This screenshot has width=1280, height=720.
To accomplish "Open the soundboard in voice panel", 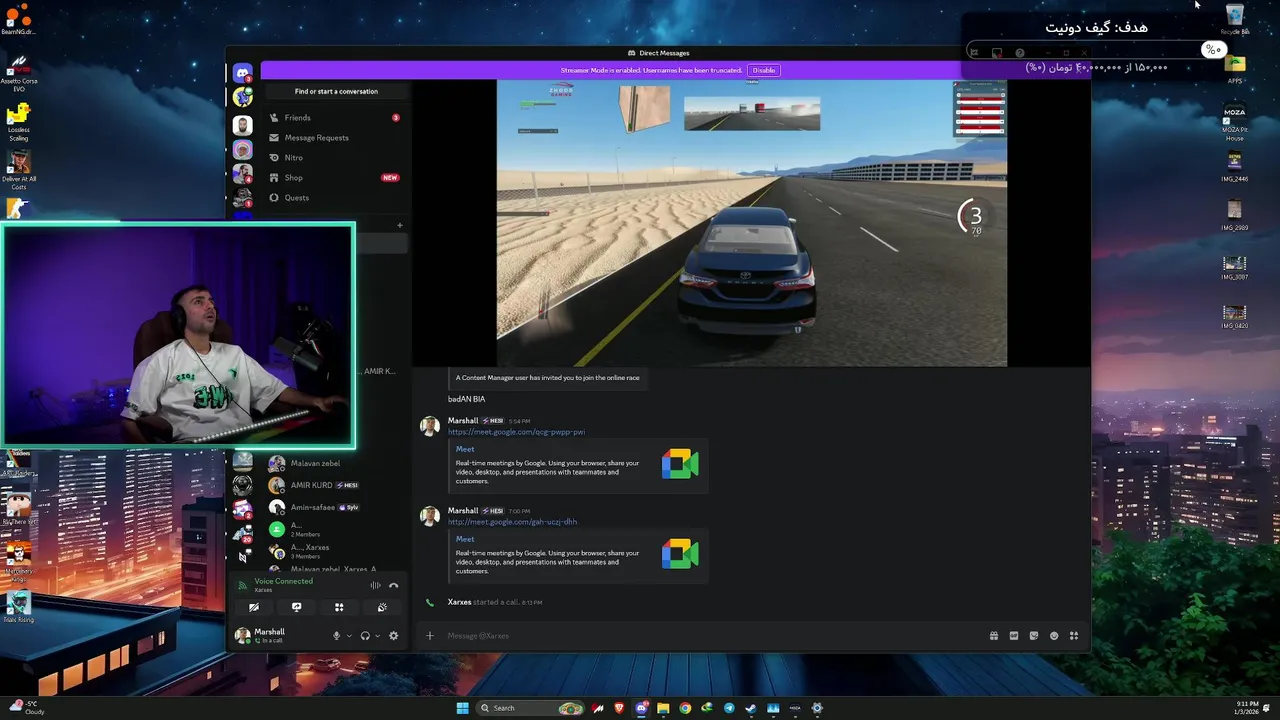I will coord(382,607).
